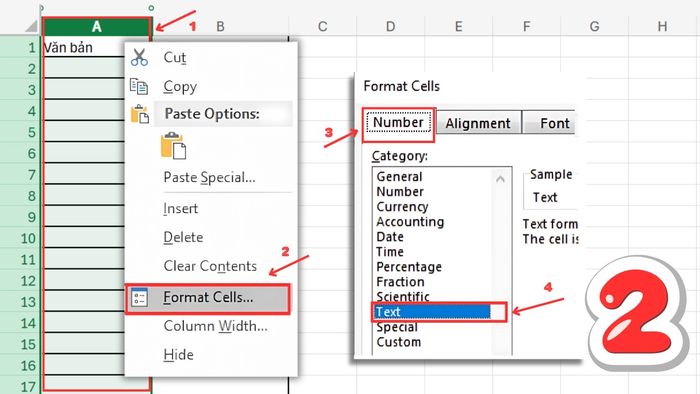Select Clear Contents in the context menu
The height and width of the screenshot is (394, 700).
point(210,266)
